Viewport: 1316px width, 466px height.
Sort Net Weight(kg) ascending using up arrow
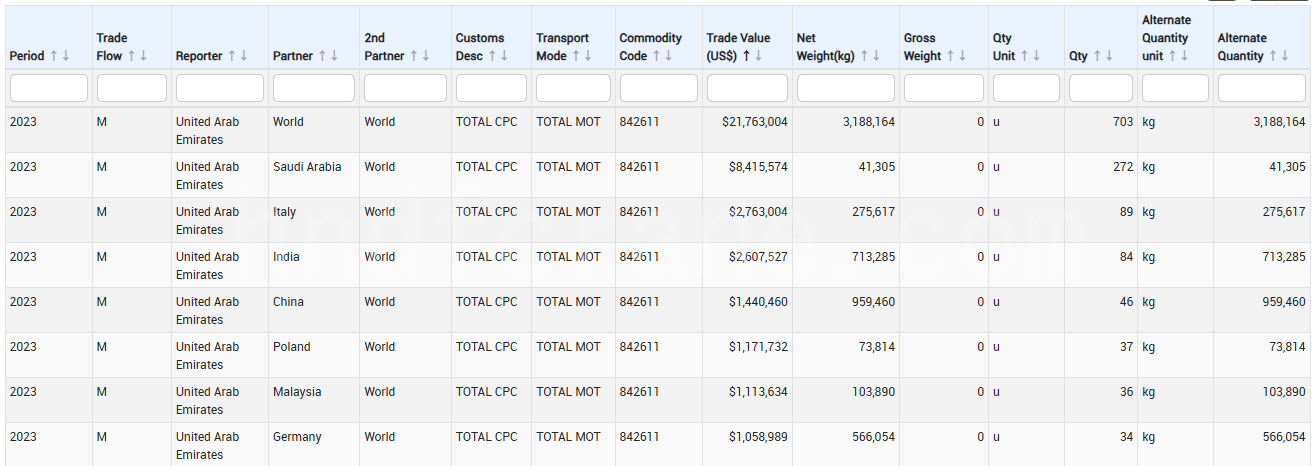(x=864, y=56)
